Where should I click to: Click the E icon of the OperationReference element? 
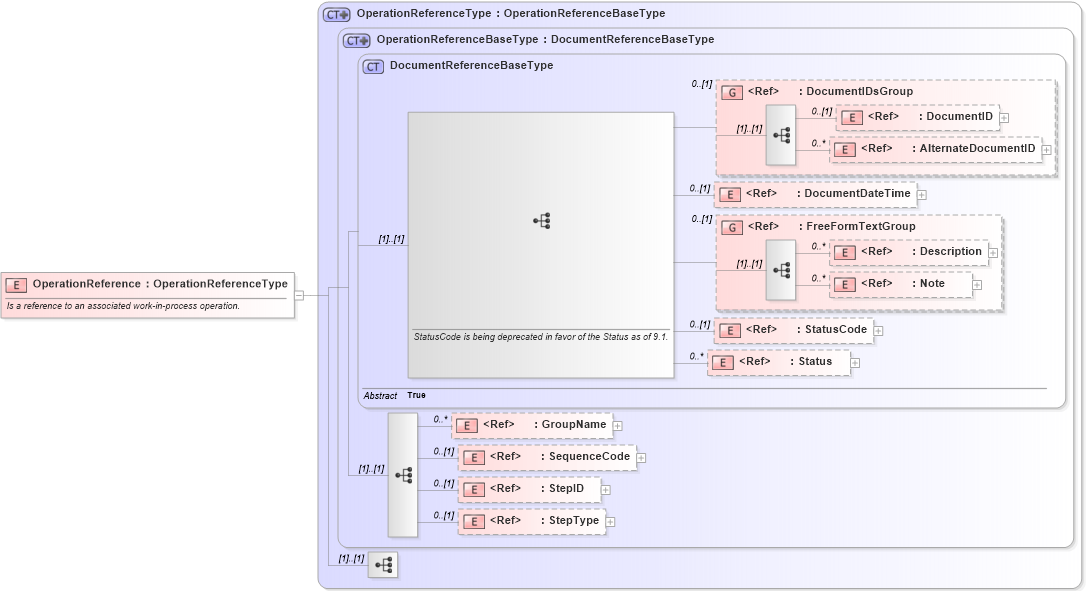pyautogui.click(x=15, y=284)
